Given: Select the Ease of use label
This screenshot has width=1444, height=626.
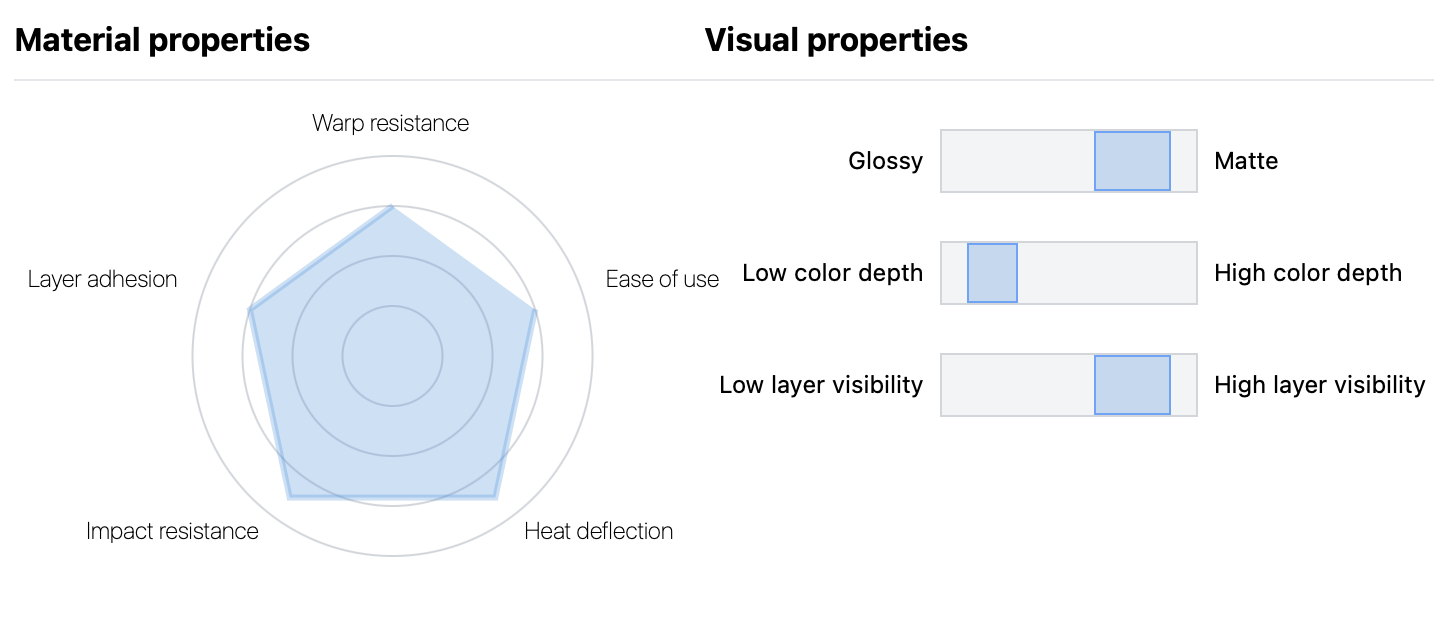Looking at the screenshot, I should 662,279.
